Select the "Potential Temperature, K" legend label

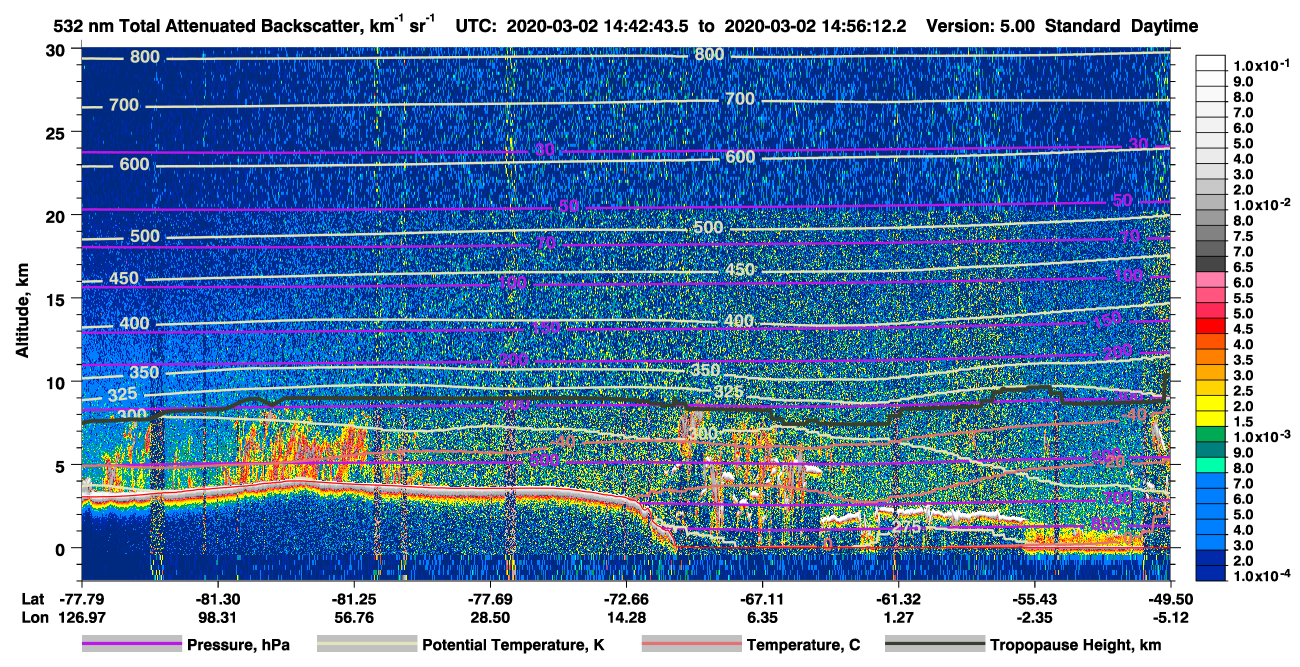[x=513, y=645]
